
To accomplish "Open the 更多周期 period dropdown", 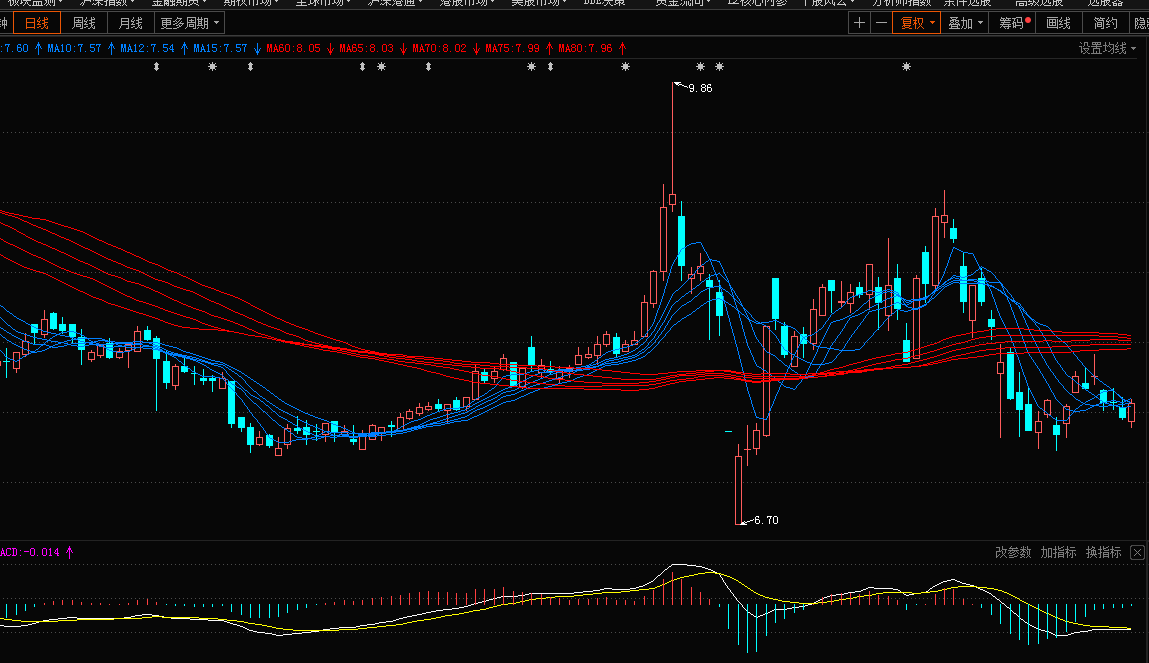I will click(189, 23).
